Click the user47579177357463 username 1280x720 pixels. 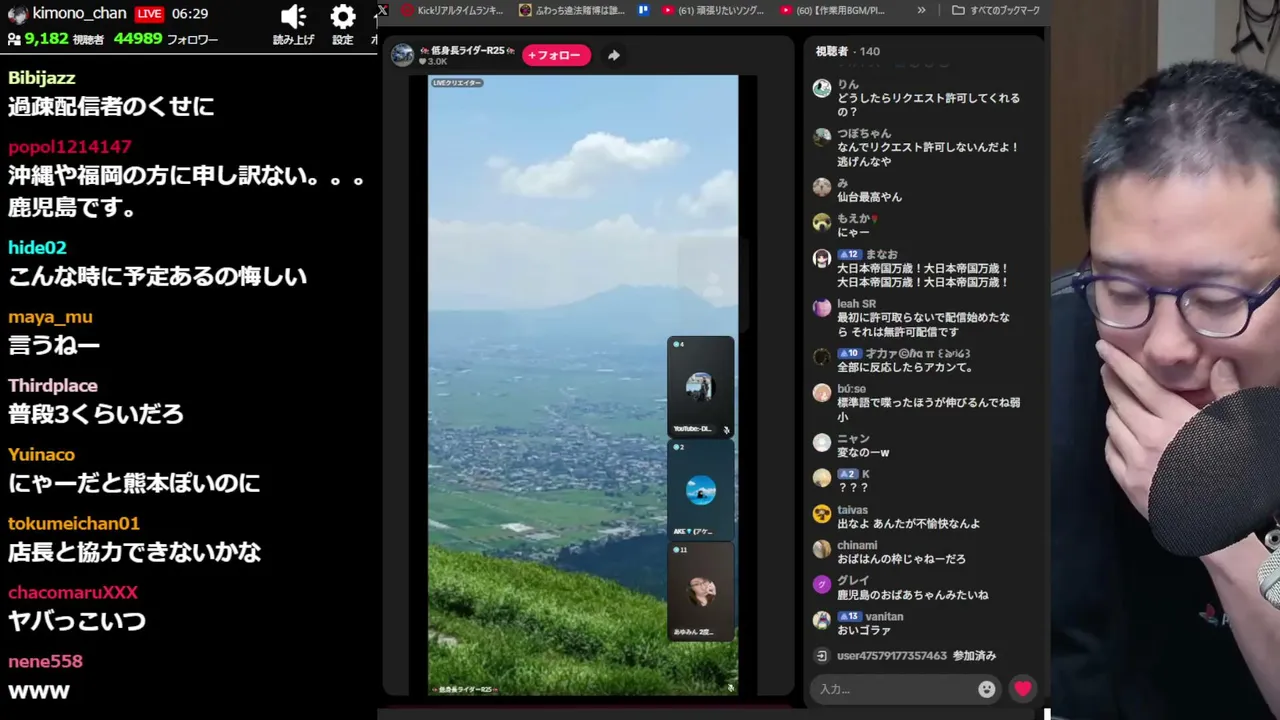(x=892, y=656)
